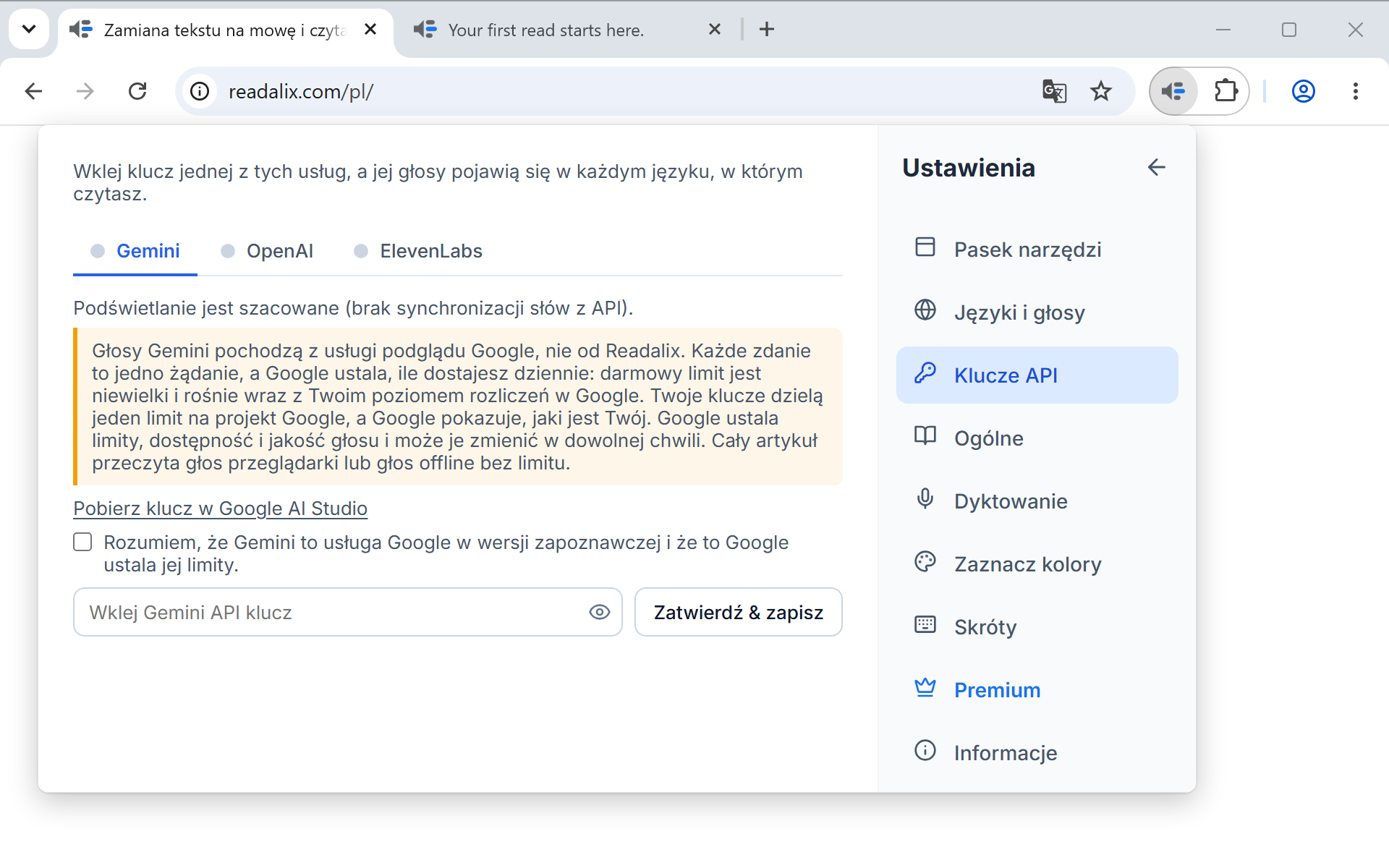
Task: Click the Podświetlanie jest szacowane note
Action: 353,308
